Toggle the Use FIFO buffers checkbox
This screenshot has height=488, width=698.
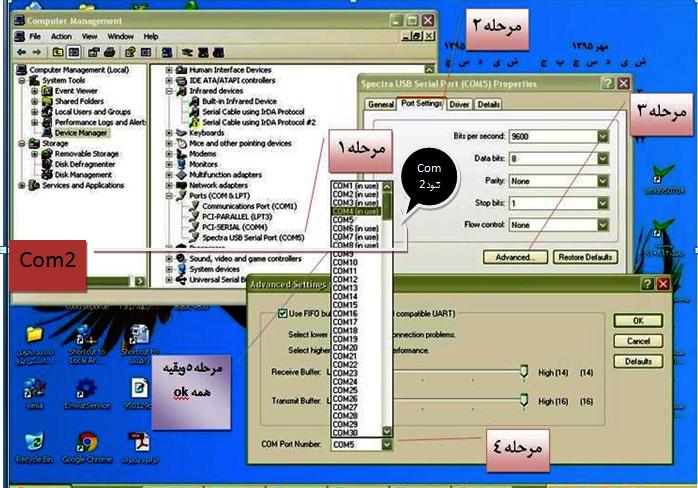tap(283, 314)
